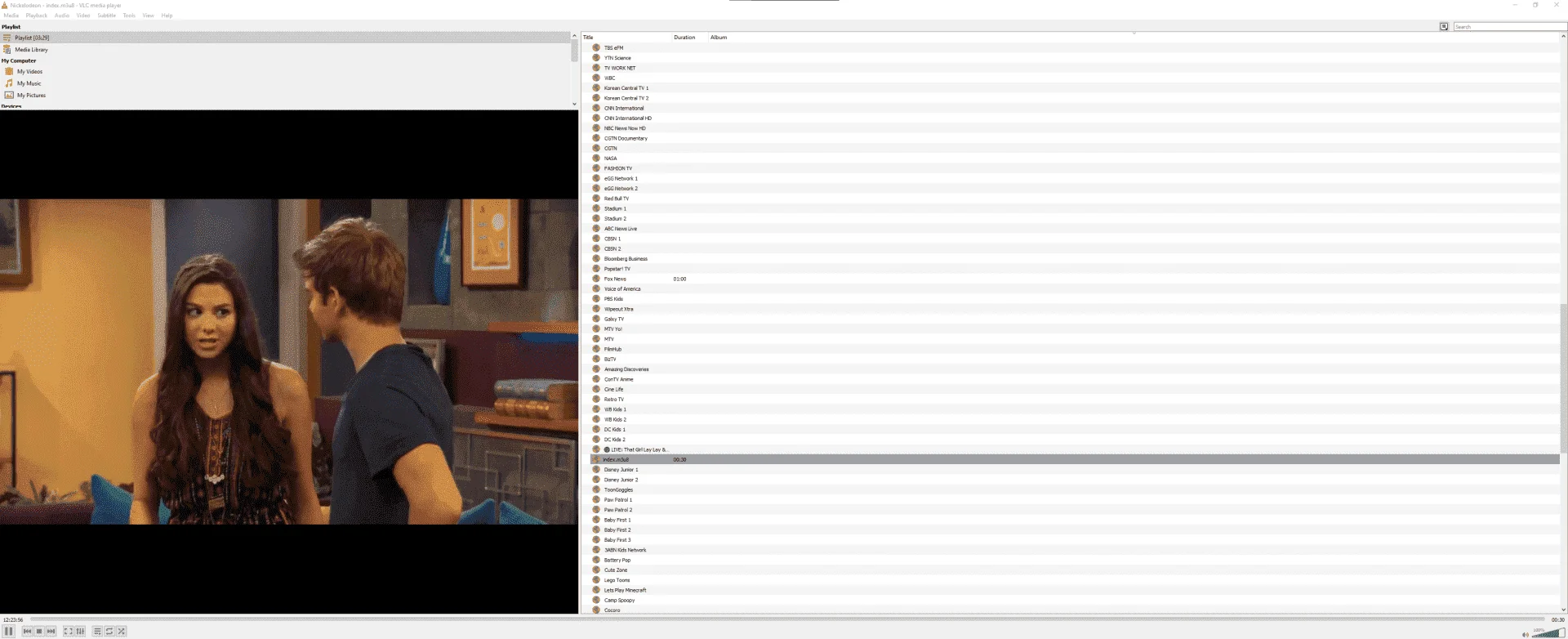This screenshot has width=1568, height=639.
Task: Open the Media menu
Action: (x=11, y=16)
